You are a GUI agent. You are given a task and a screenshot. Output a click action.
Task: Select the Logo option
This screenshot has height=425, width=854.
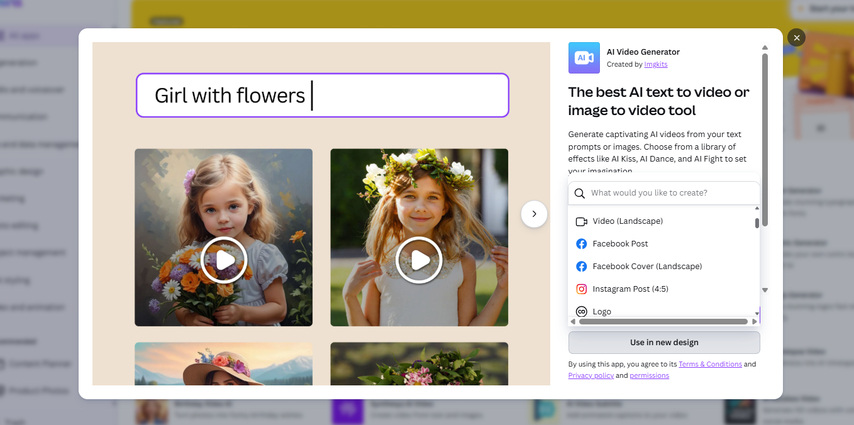661,311
